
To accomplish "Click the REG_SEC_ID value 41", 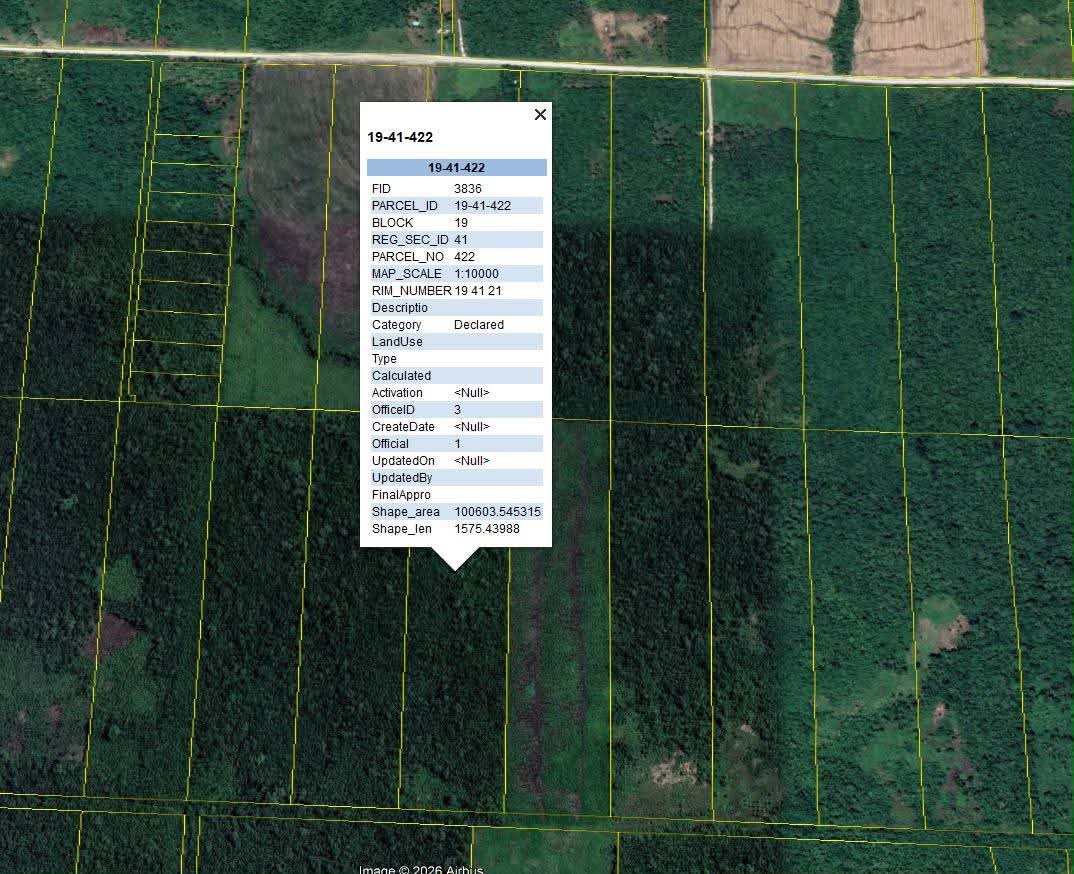I will tap(460, 240).
